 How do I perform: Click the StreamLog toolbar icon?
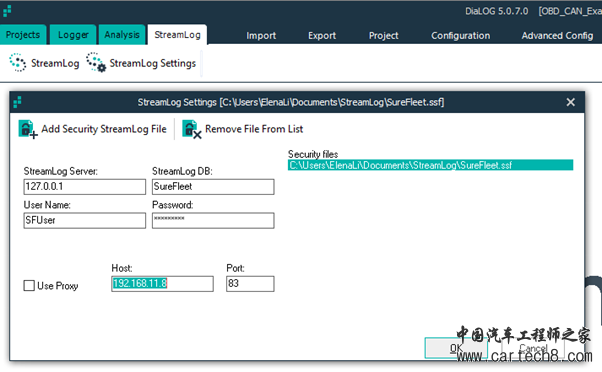(x=18, y=63)
